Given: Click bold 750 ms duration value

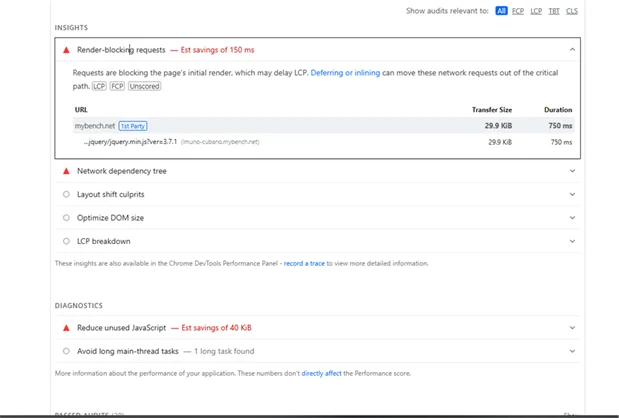Looking at the screenshot, I should coord(560,126).
